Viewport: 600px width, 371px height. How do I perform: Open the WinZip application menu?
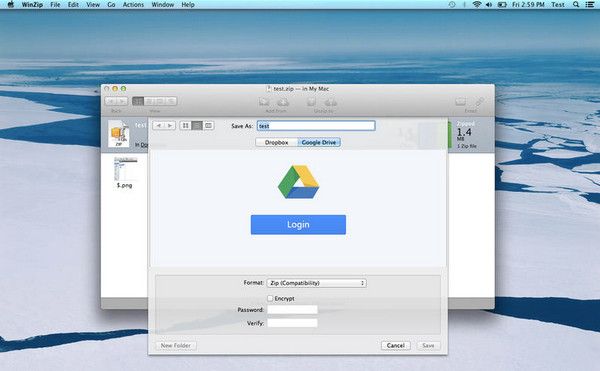point(32,5)
